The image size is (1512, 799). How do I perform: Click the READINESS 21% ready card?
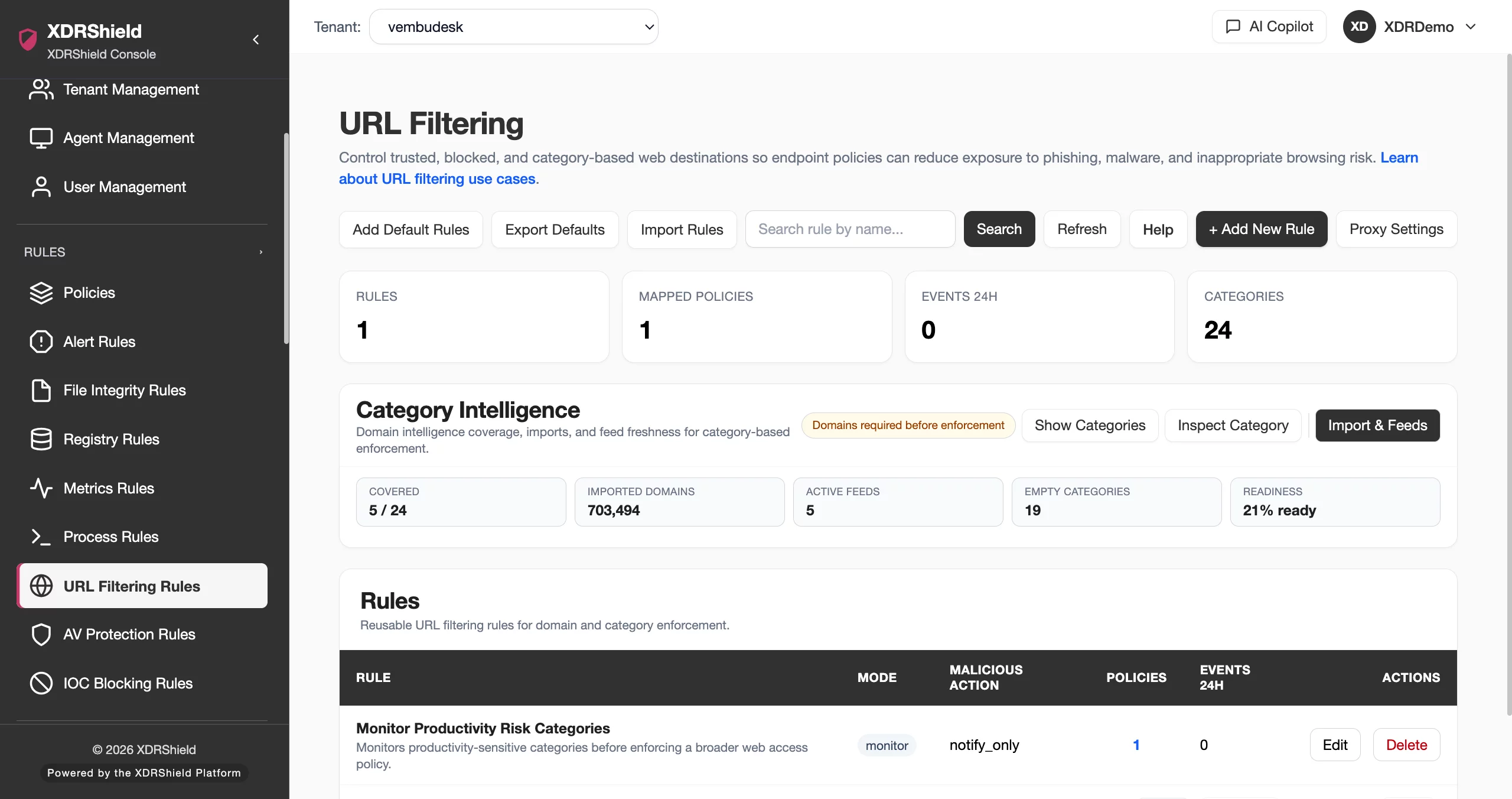(1335, 502)
